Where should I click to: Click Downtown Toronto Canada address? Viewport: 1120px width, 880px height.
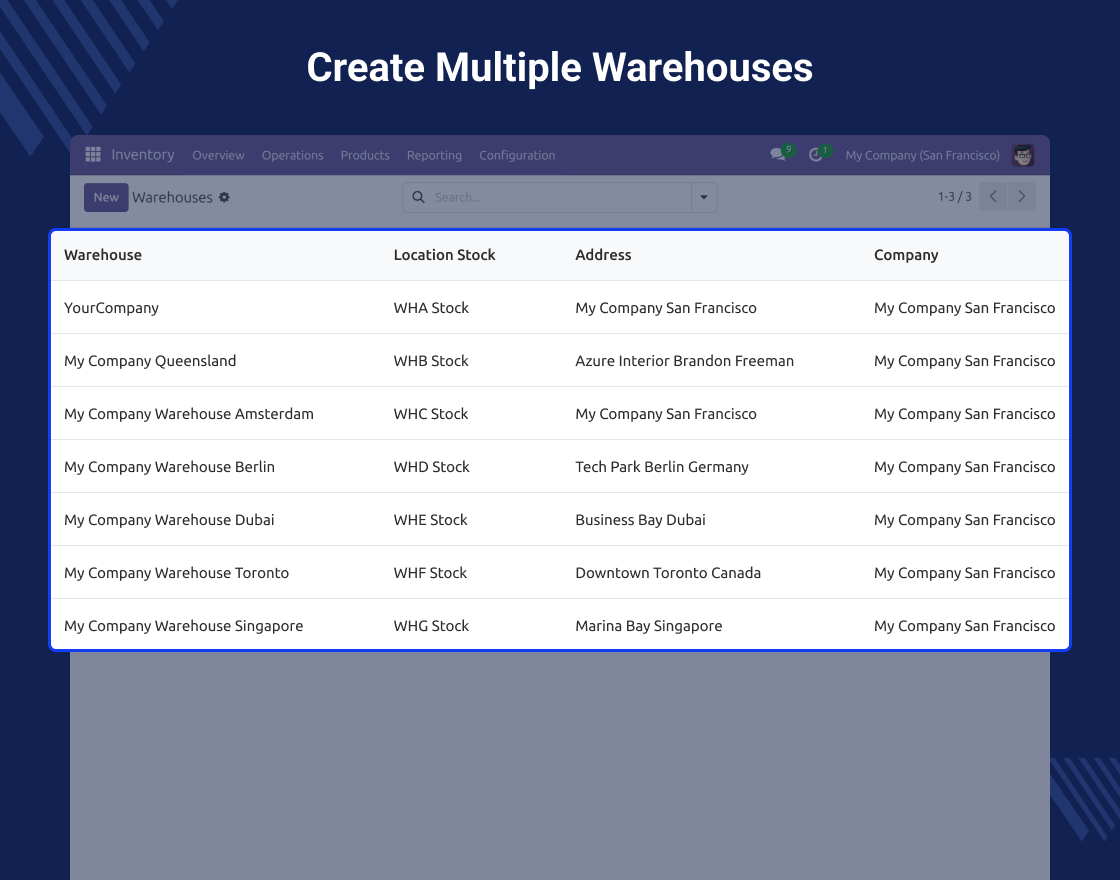pyautogui.click(x=668, y=572)
